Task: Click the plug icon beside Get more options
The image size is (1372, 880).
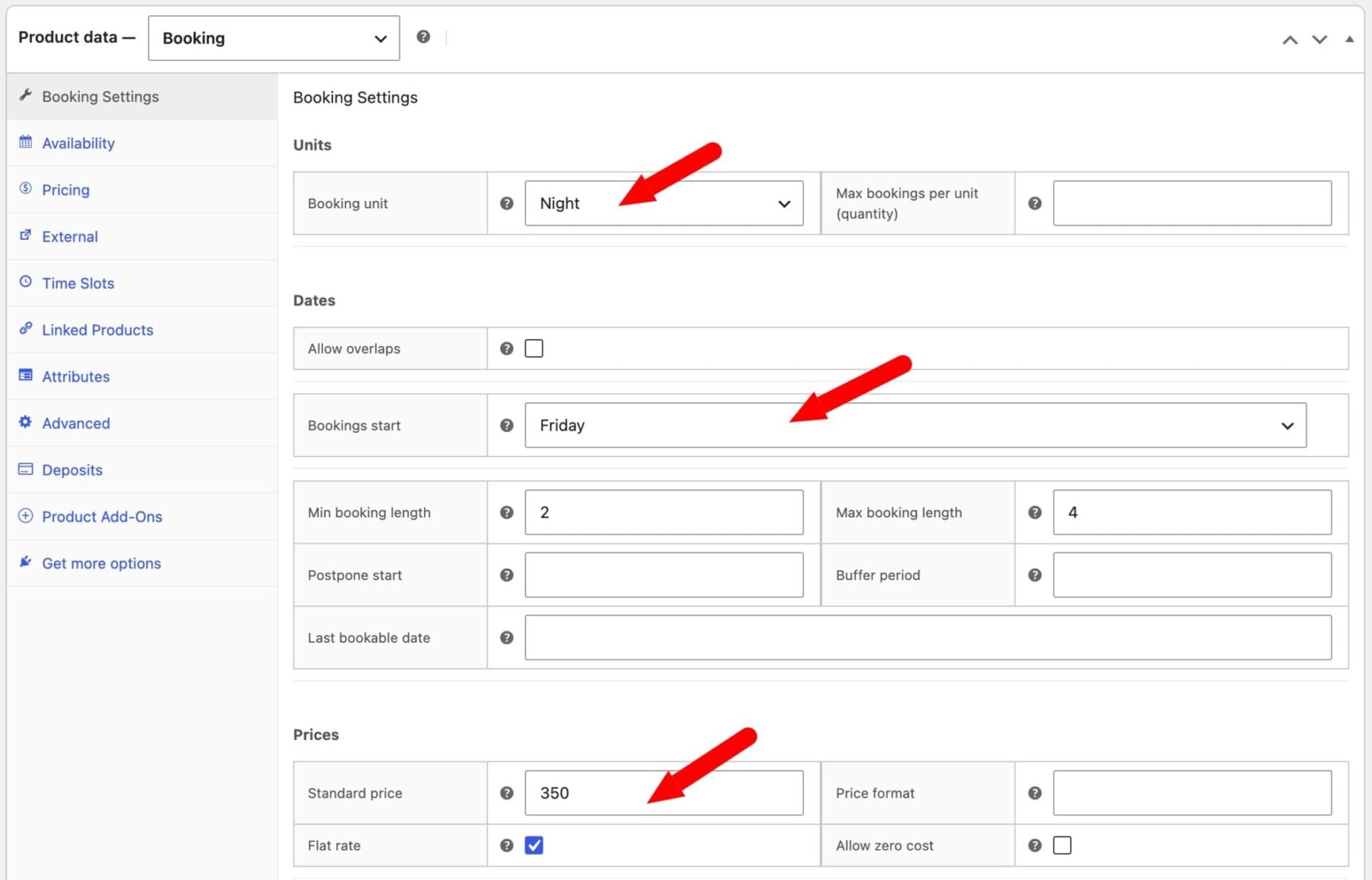Action: (26, 562)
